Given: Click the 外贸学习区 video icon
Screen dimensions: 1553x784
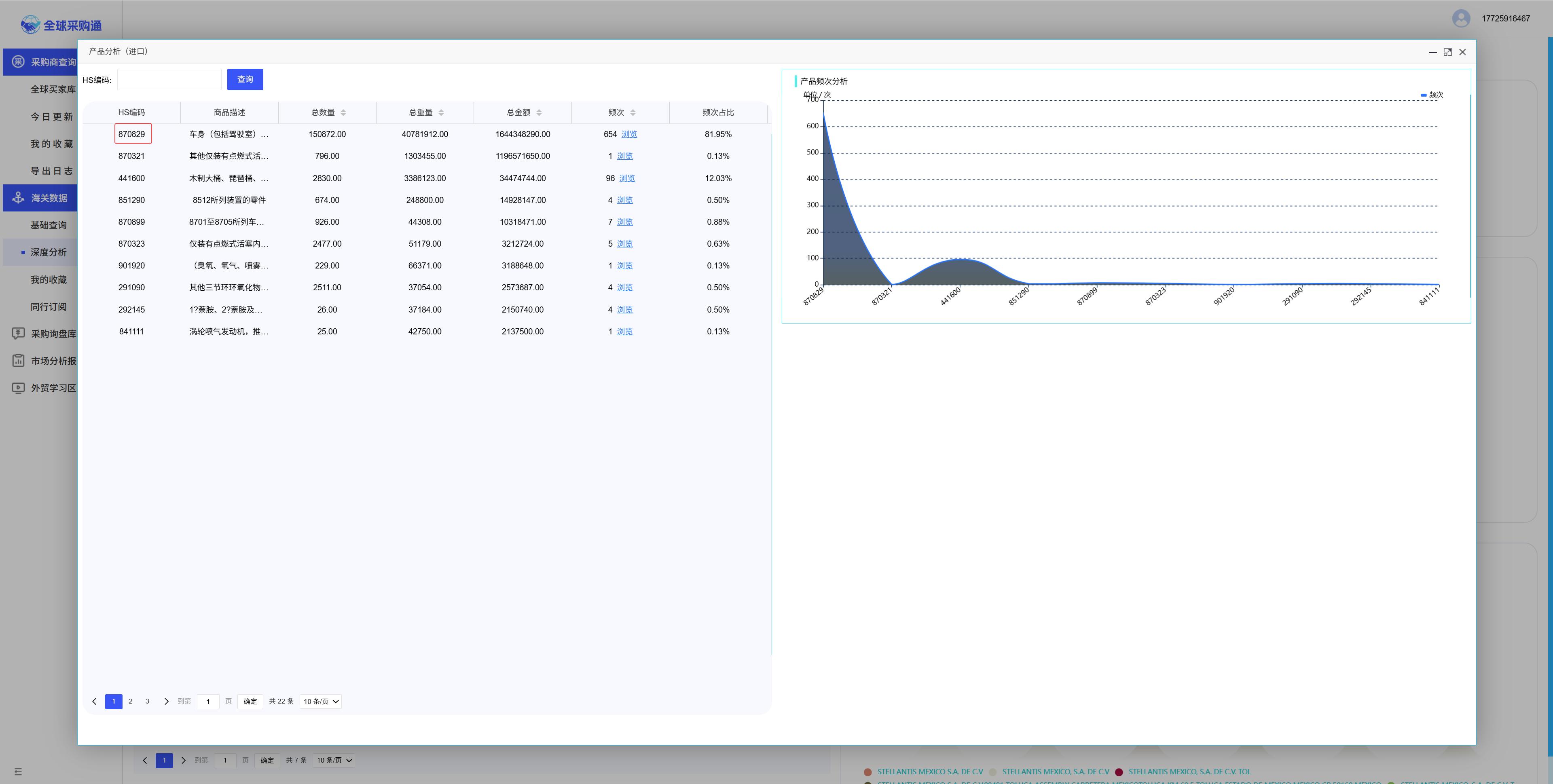Looking at the screenshot, I should click(18, 387).
